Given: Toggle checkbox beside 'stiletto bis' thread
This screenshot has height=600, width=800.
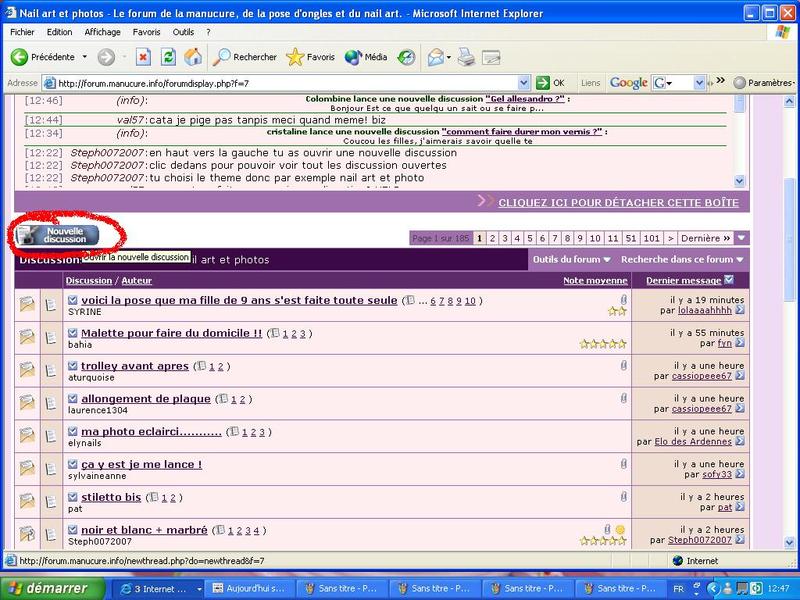Looking at the screenshot, I should click(x=73, y=497).
